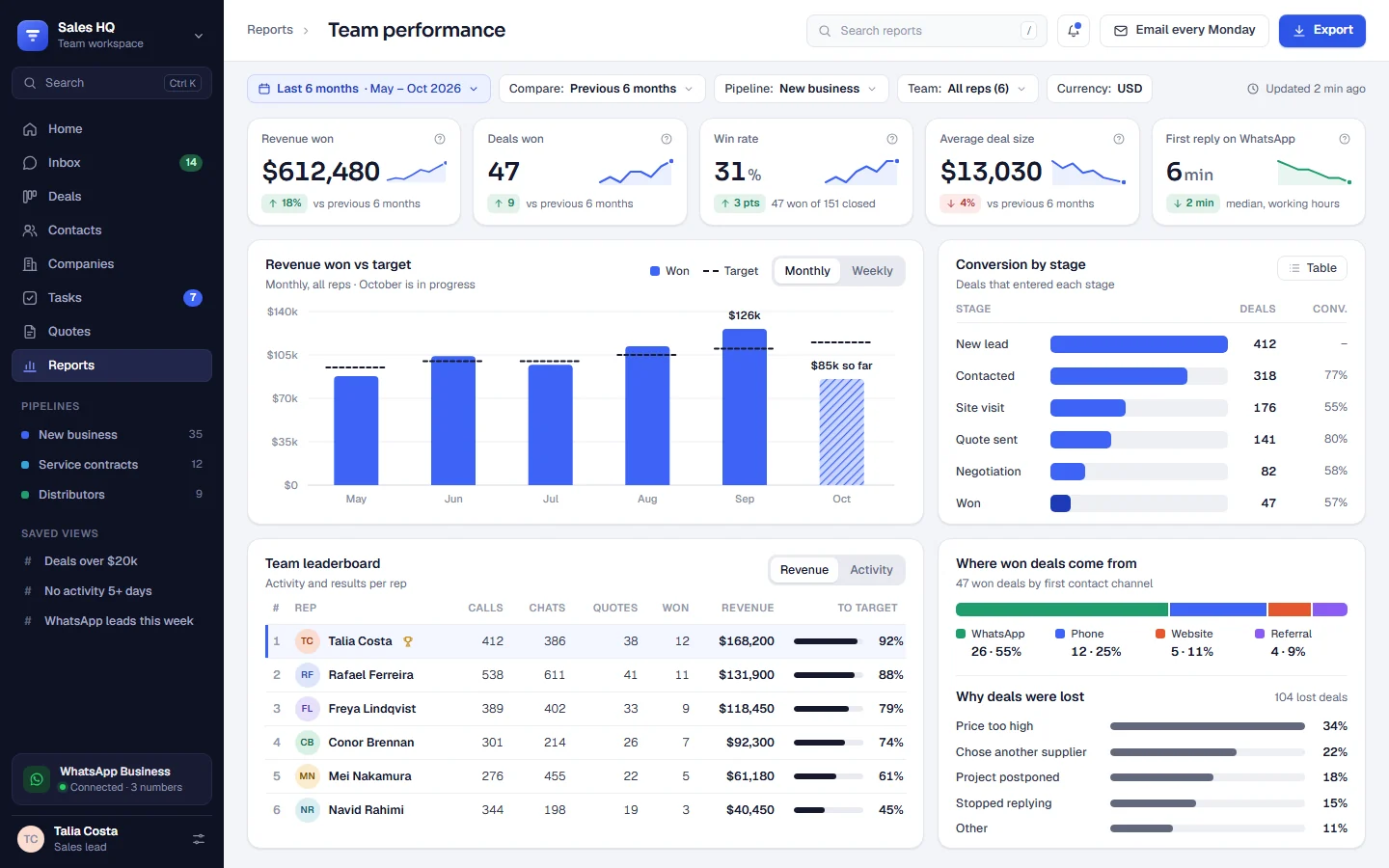Image resolution: width=1389 pixels, height=868 pixels.
Task: Click the Average deal size info icon
Action: click(1119, 139)
